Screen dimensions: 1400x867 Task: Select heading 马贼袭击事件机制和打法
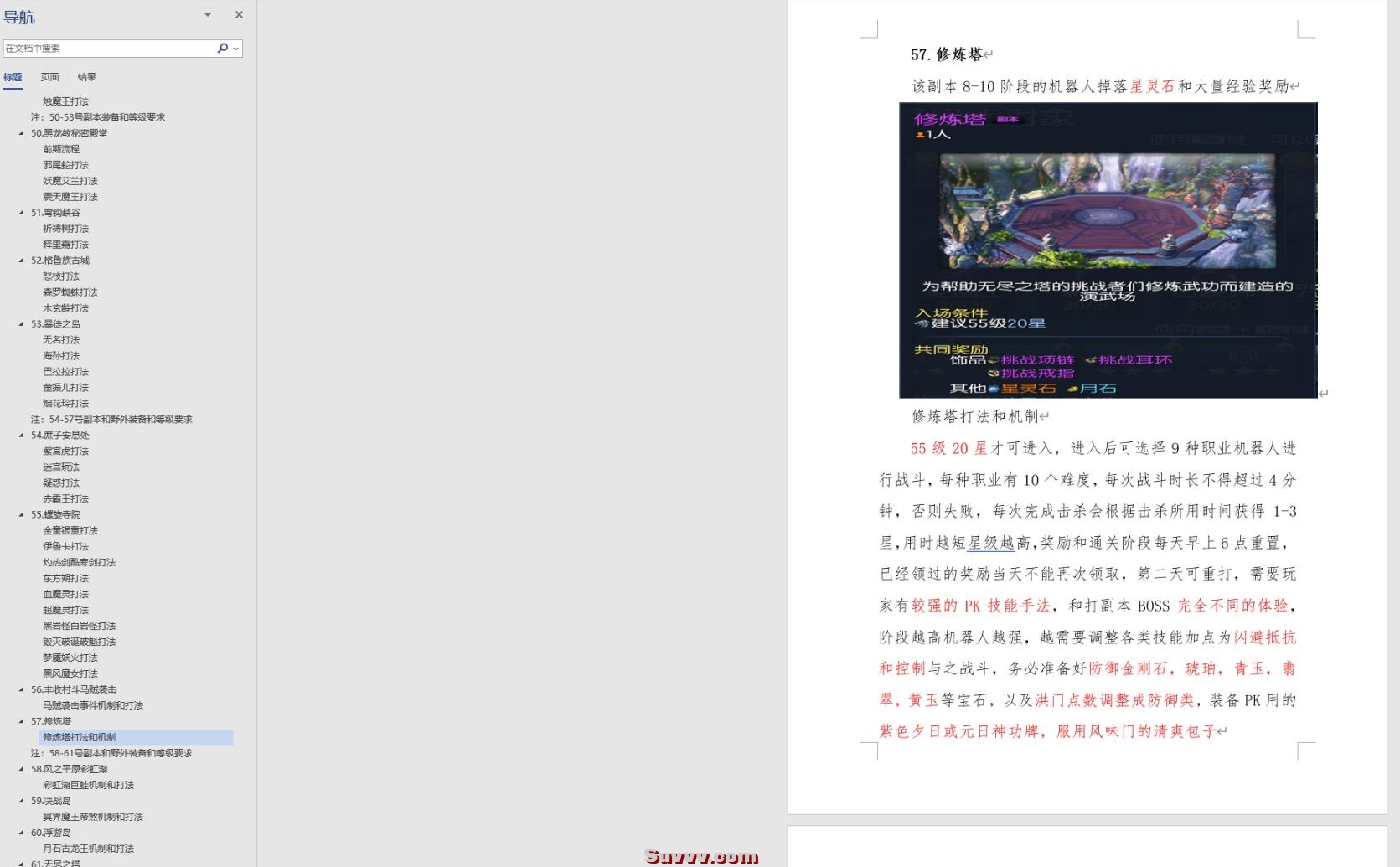click(93, 705)
